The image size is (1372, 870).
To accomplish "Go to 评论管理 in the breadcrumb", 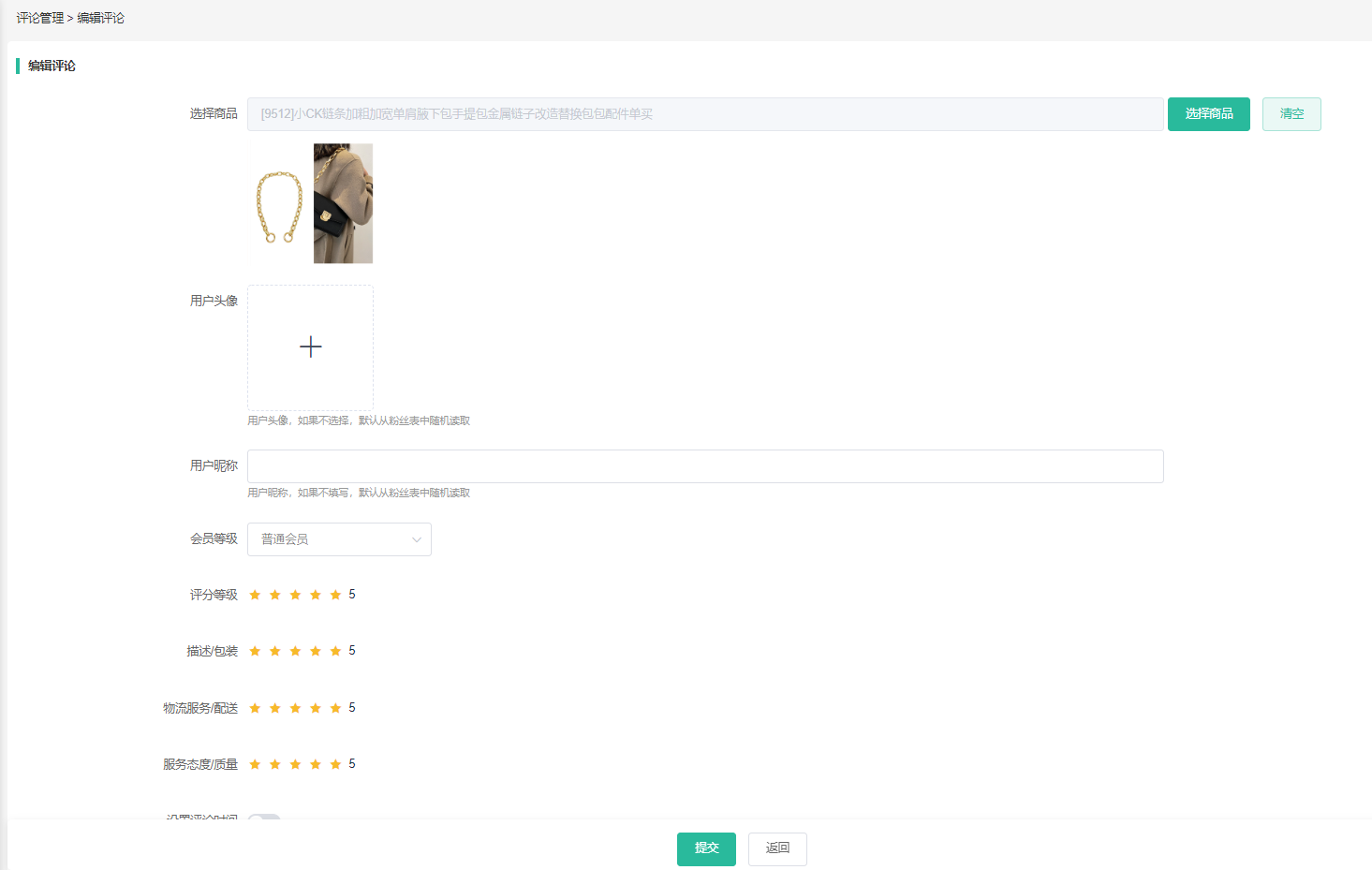I will tap(39, 18).
